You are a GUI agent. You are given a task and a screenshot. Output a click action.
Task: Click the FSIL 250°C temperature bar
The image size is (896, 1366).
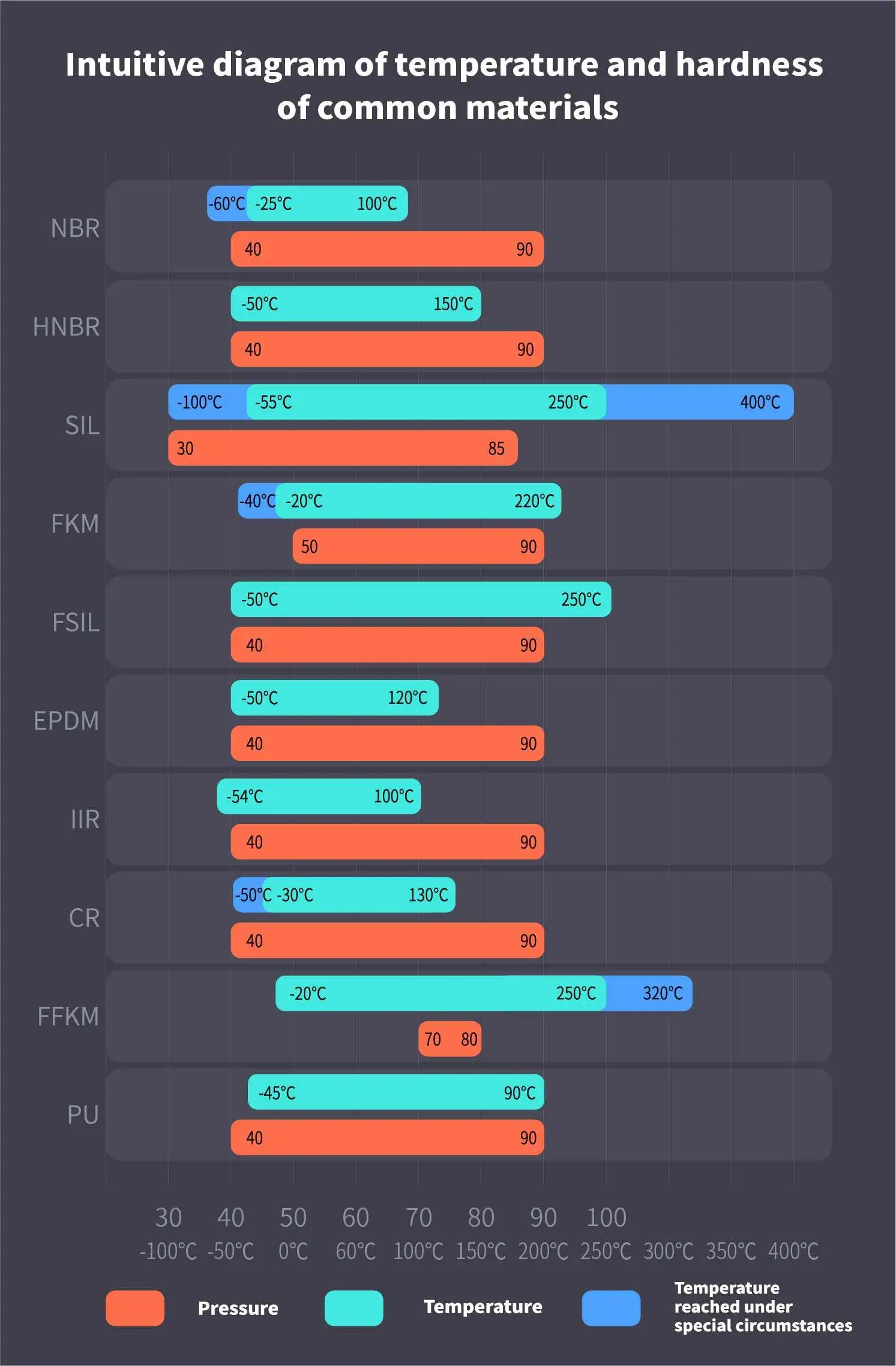(x=421, y=599)
